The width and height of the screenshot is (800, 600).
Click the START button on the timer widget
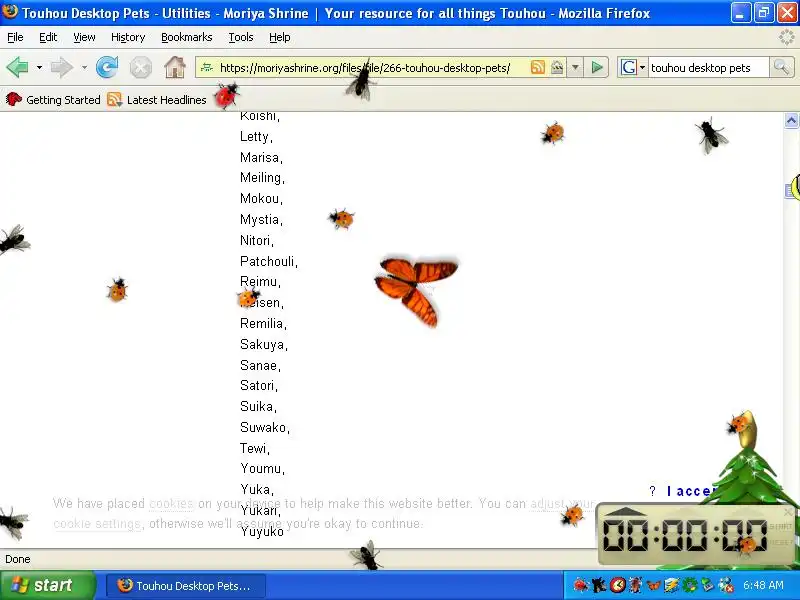781,526
